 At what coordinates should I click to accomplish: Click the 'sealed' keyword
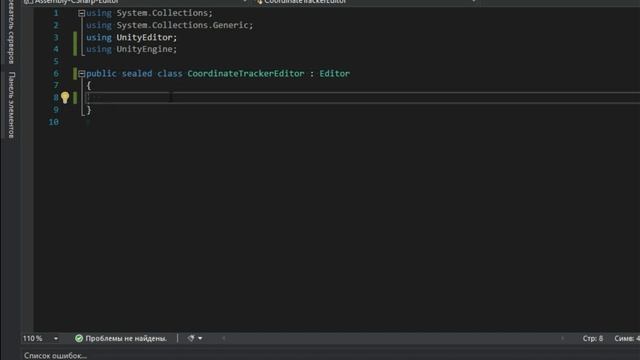[137, 73]
